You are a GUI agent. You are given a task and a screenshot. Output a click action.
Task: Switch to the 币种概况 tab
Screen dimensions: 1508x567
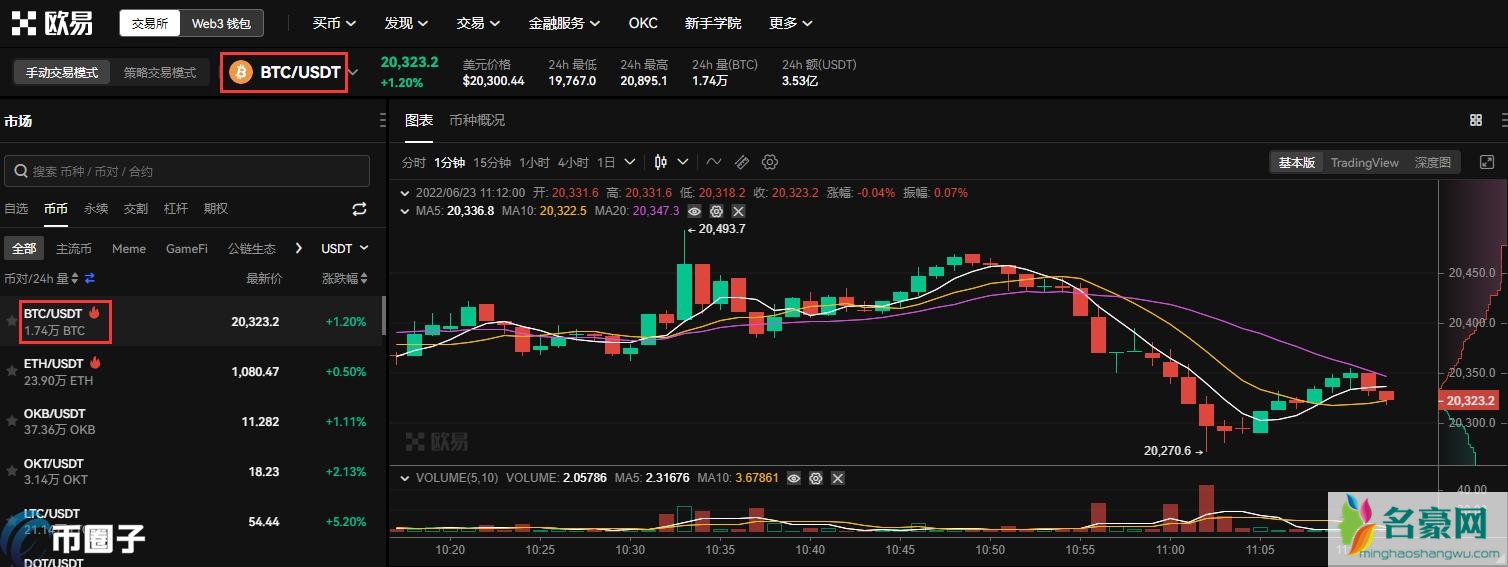(x=477, y=120)
